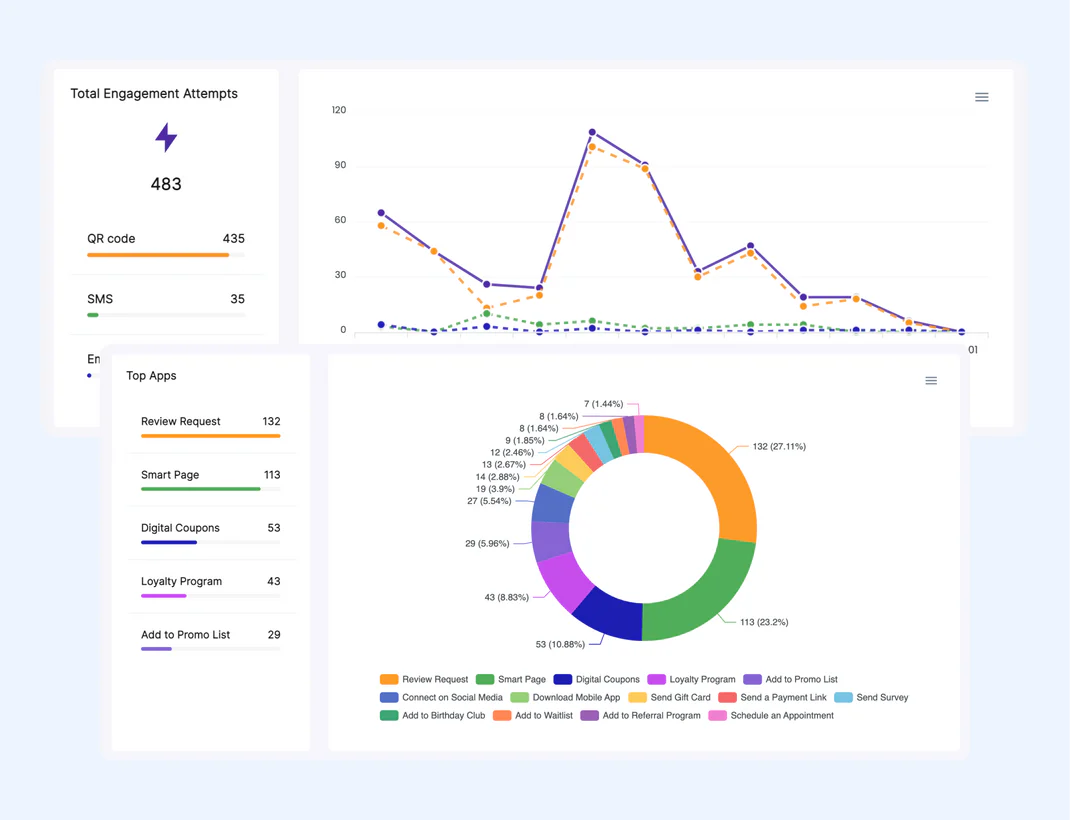Click Connect on Social Media legend icon
Screen dimensions: 1070x820
[x=389, y=697]
